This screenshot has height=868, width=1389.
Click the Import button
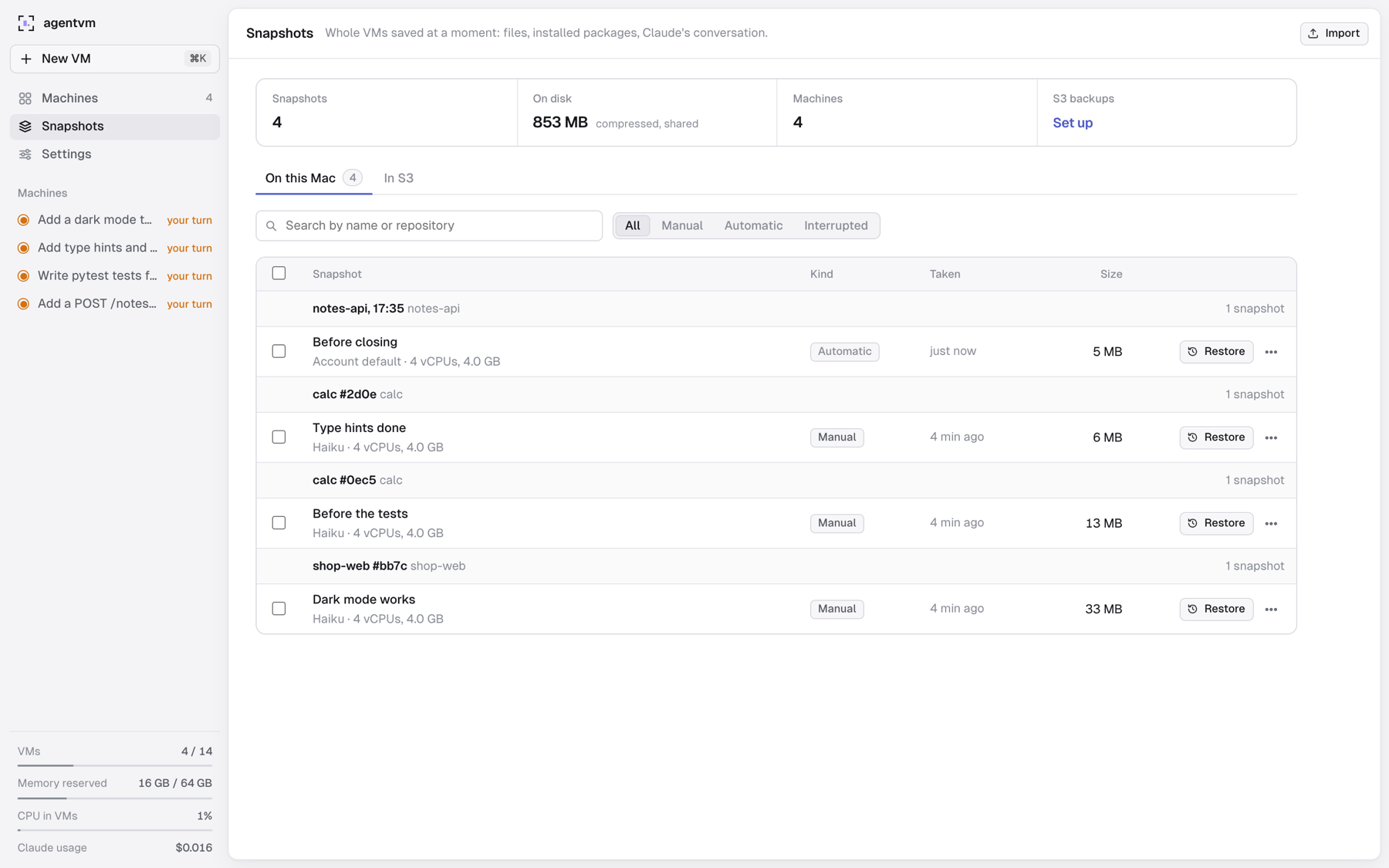(1334, 33)
